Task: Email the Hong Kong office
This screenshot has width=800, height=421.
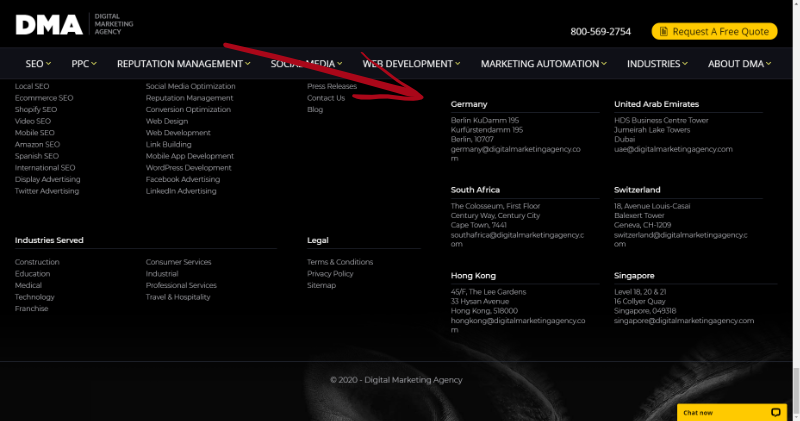Action: 517,325
